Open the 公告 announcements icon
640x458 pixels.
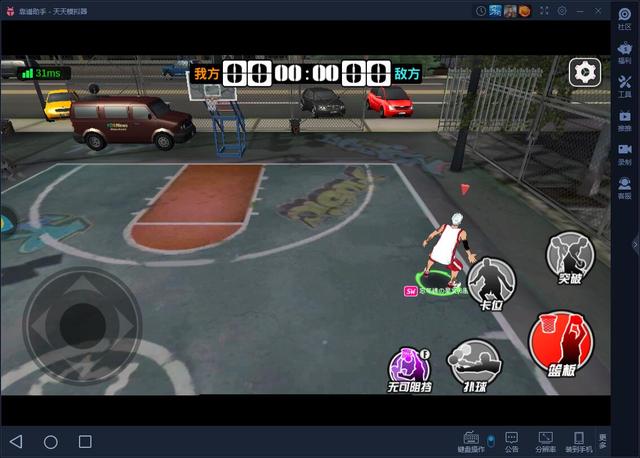coord(511,442)
